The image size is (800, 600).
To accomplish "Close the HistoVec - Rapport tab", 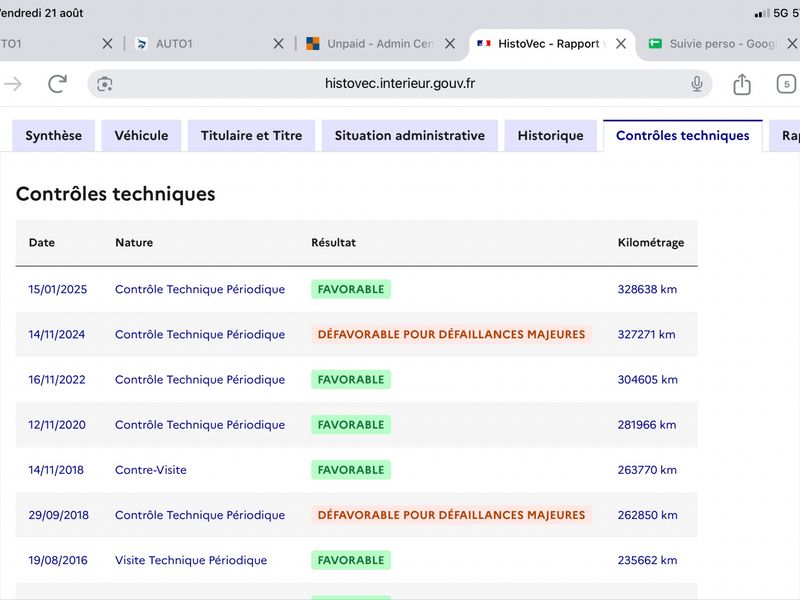I will click(621, 44).
